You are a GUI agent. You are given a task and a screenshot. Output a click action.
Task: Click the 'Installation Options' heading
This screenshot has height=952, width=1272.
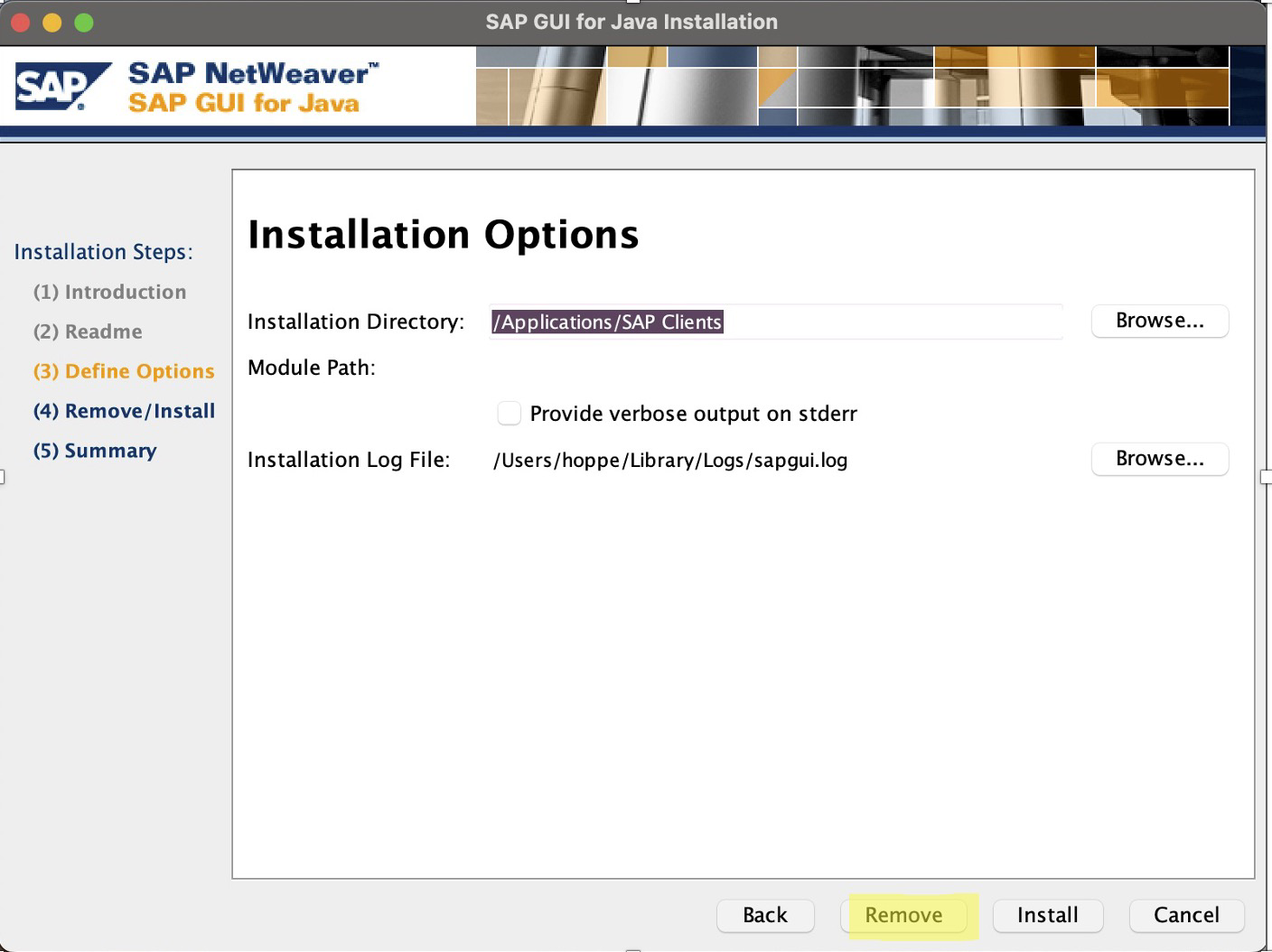pos(444,235)
